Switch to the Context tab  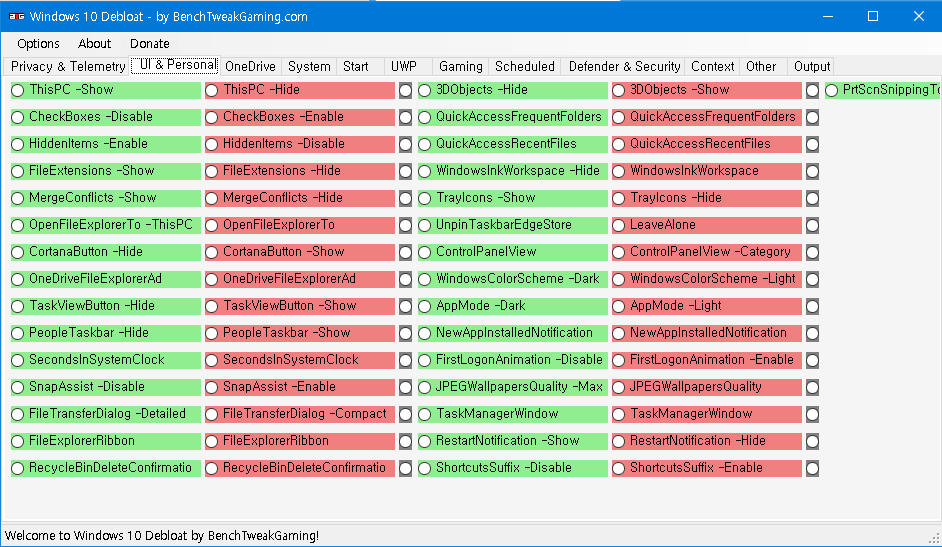click(x=712, y=66)
